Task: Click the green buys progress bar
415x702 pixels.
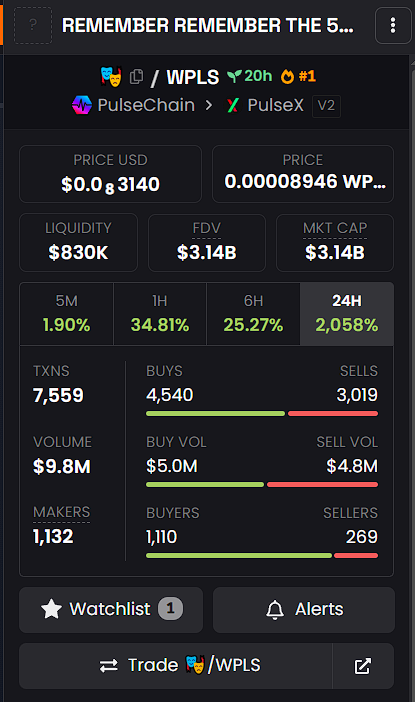Action: coord(215,414)
